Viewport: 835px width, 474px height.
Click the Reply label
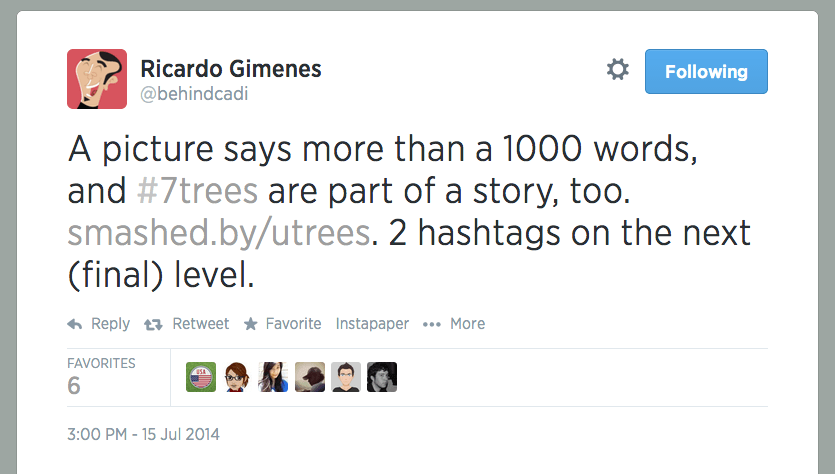[110, 324]
